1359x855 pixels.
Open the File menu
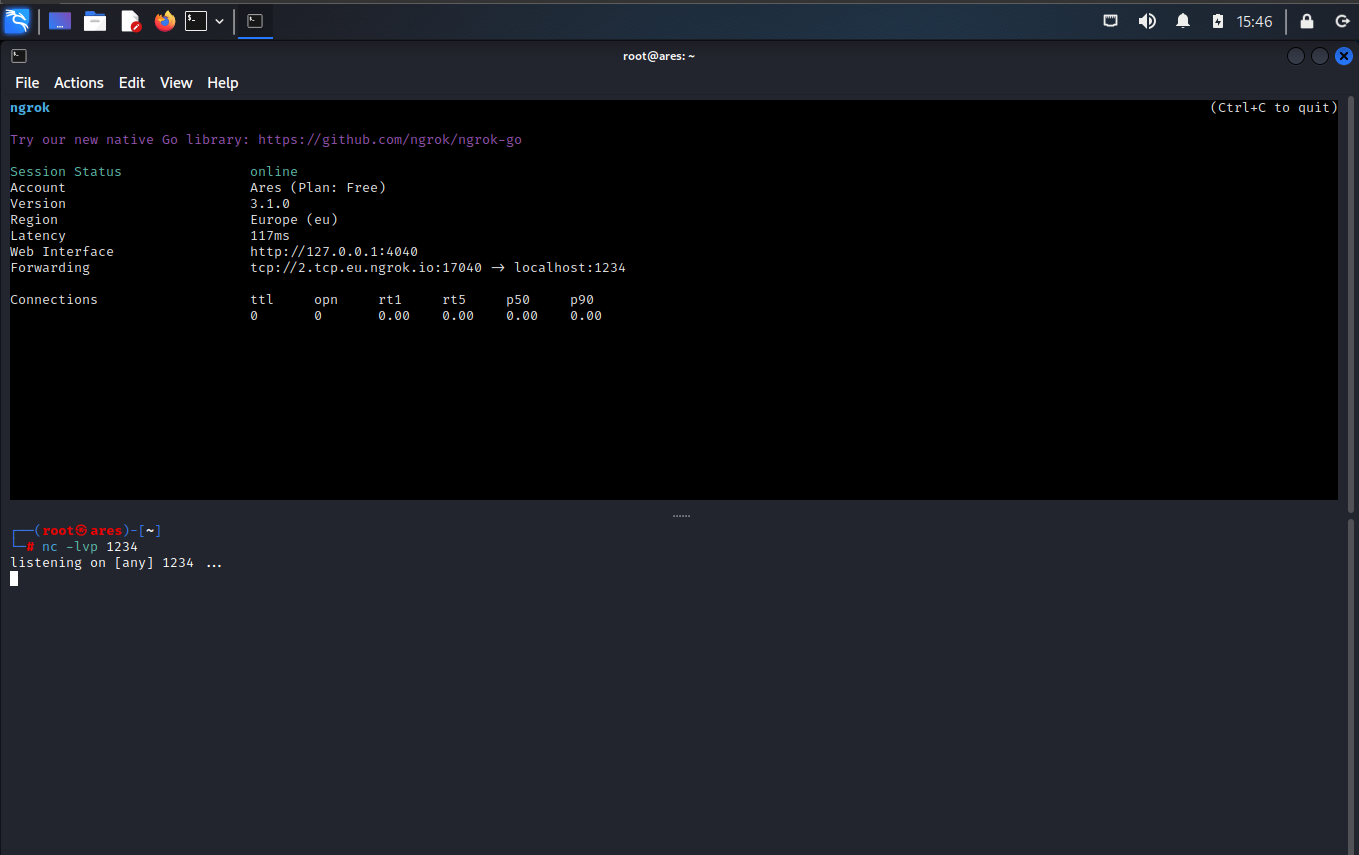[27, 83]
